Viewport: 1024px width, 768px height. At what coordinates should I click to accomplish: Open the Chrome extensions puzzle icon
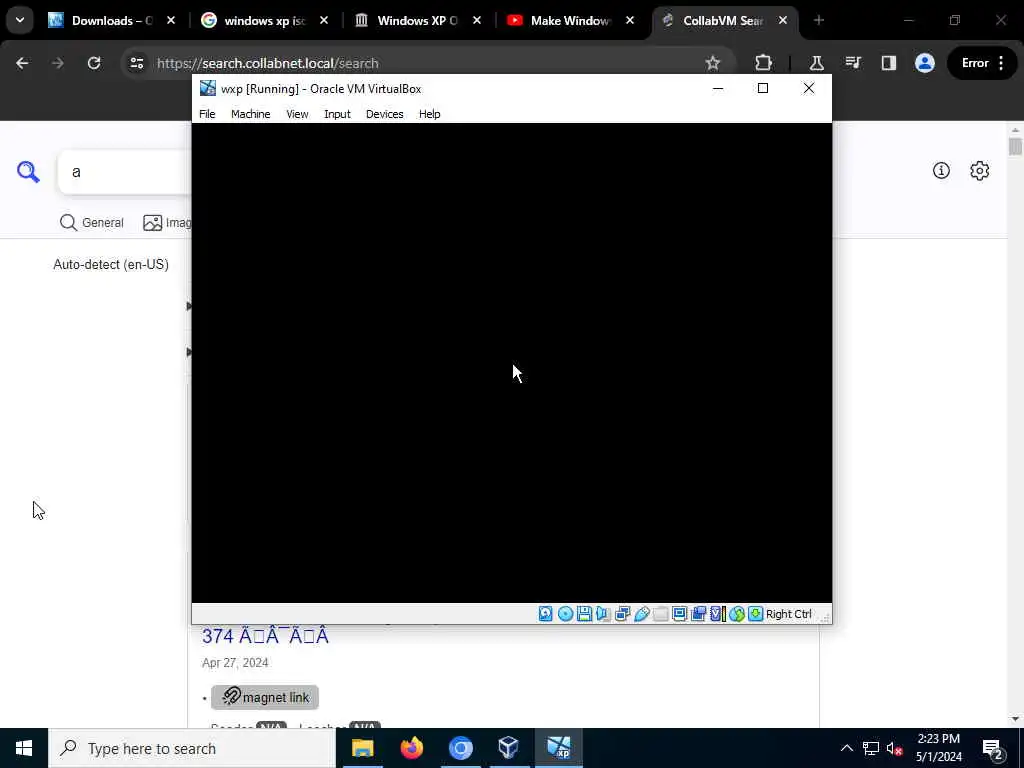tap(763, 63)
